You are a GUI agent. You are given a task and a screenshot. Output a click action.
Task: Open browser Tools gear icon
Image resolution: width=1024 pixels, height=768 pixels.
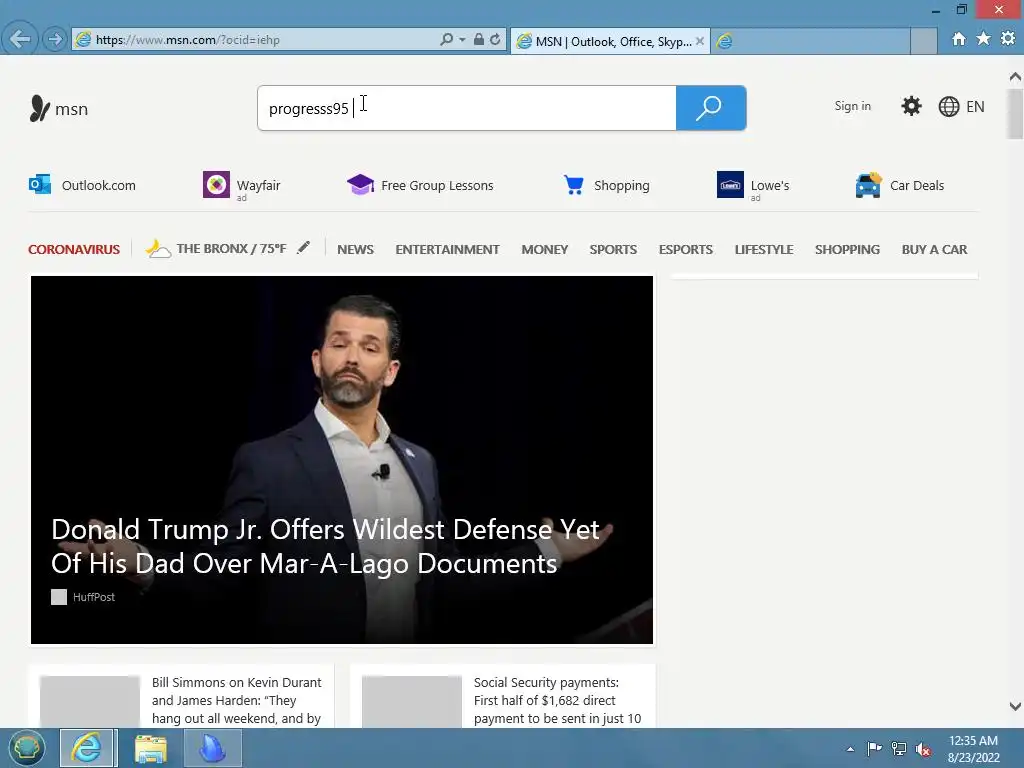(x=1008, y=39)
